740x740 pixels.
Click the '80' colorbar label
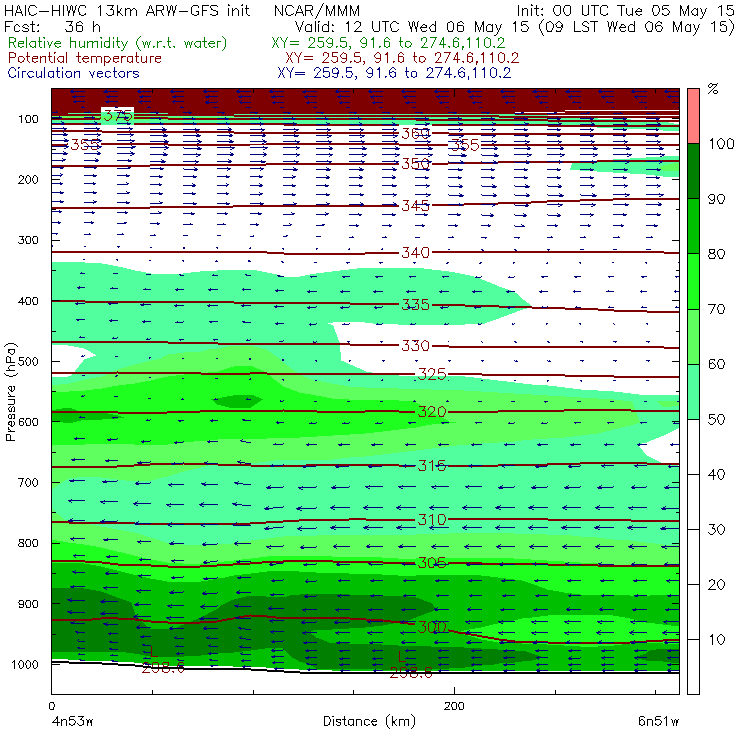pos(716,254)
